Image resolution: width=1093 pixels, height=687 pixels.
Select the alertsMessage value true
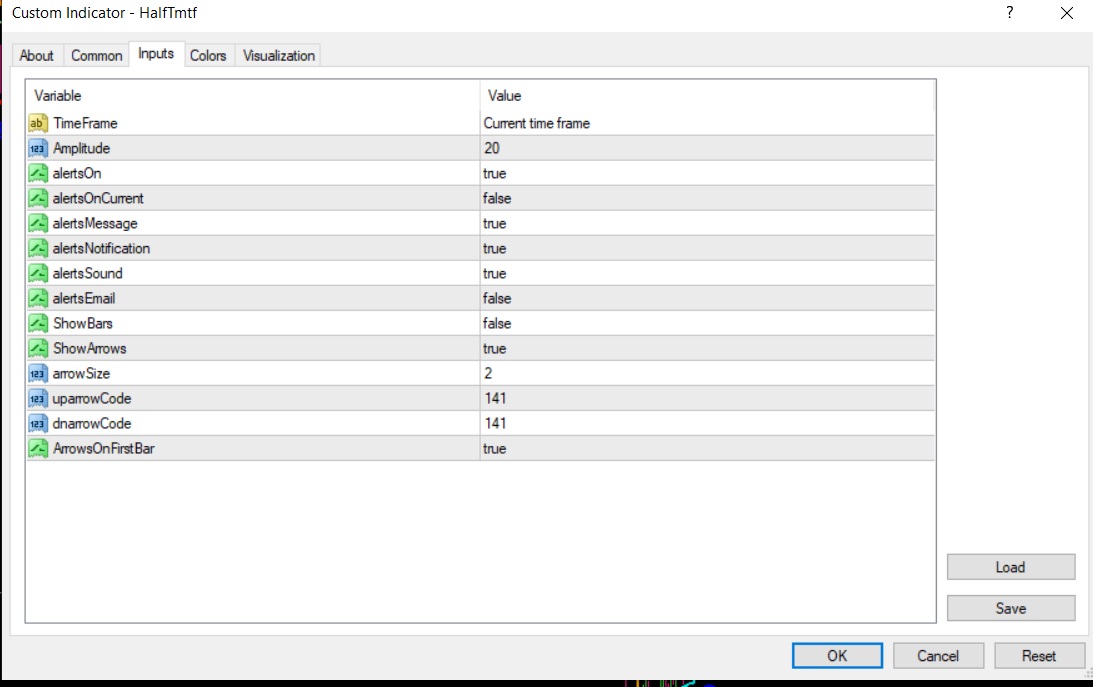[x=494, y=224]
